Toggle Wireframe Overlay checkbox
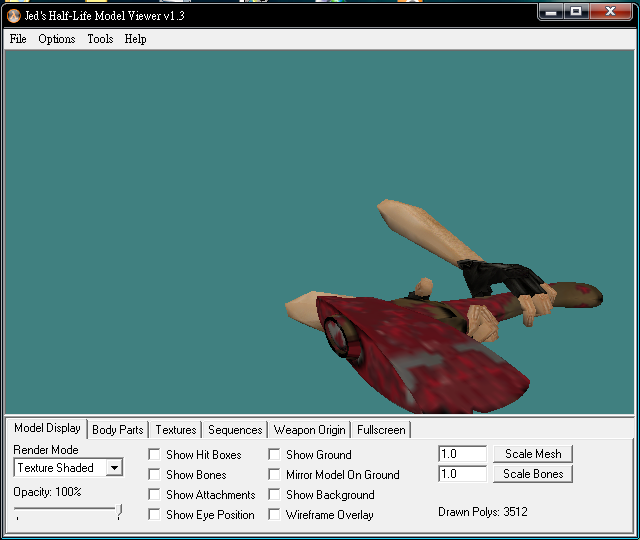This screenshot has height=540, width=640. click(x=274, y=515)
